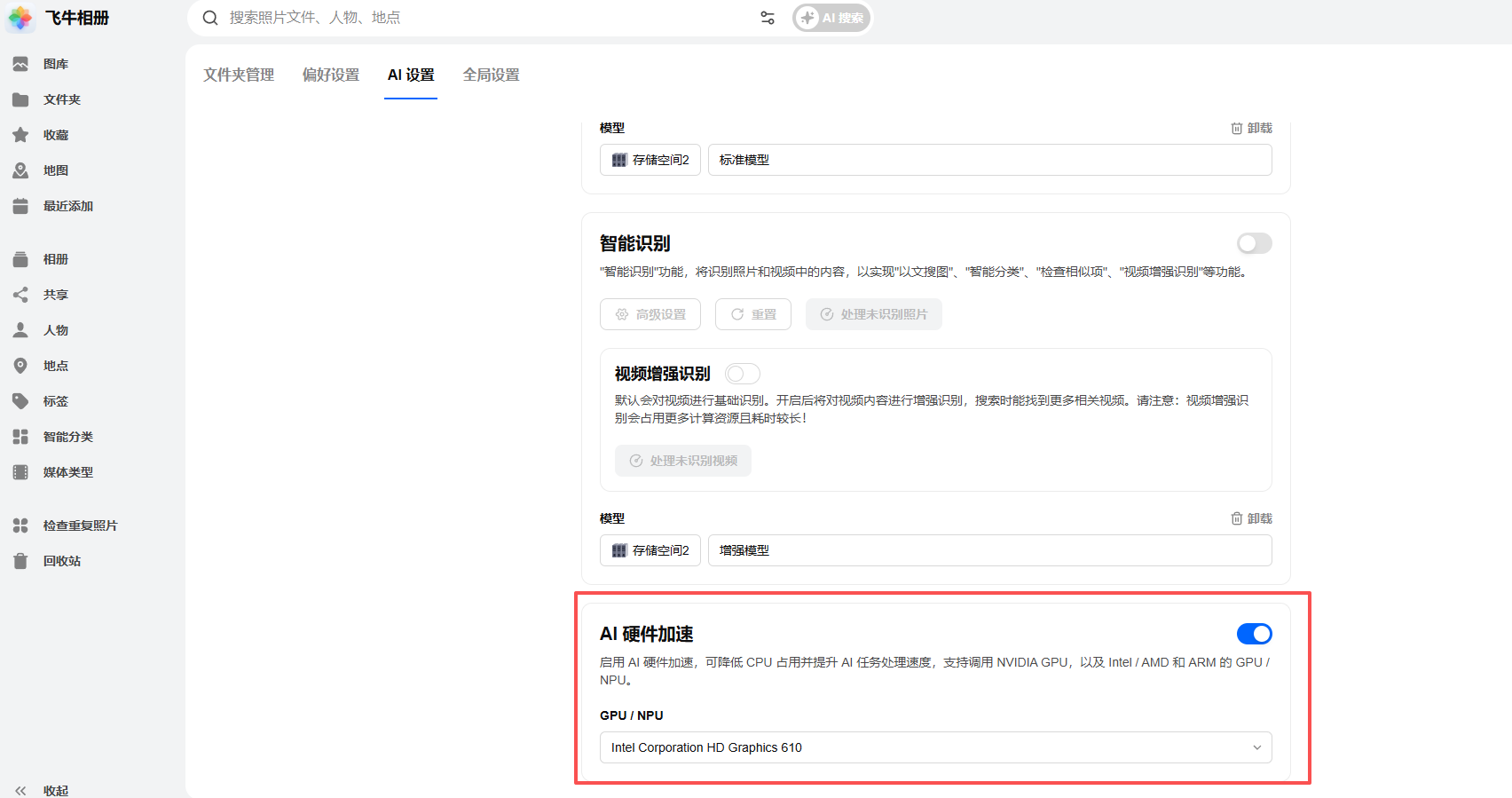Open 增强模型 model selection field
This screenshot has height=798, width=1512.
click(x=989, y=550)
